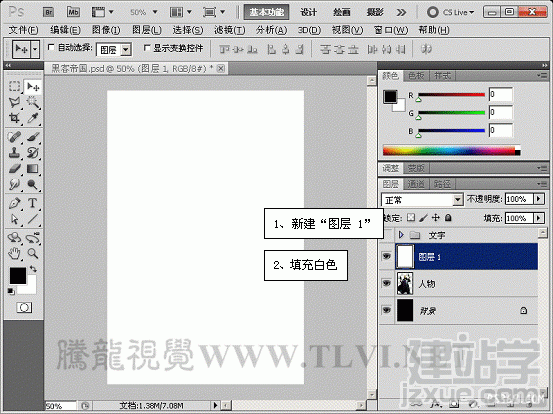
Task: Enable the 自动选择 checkbox
Action: click(51, 47)
